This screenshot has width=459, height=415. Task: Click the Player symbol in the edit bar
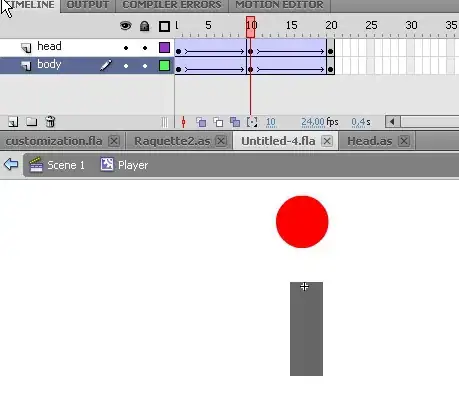click(x=124, y=165)
